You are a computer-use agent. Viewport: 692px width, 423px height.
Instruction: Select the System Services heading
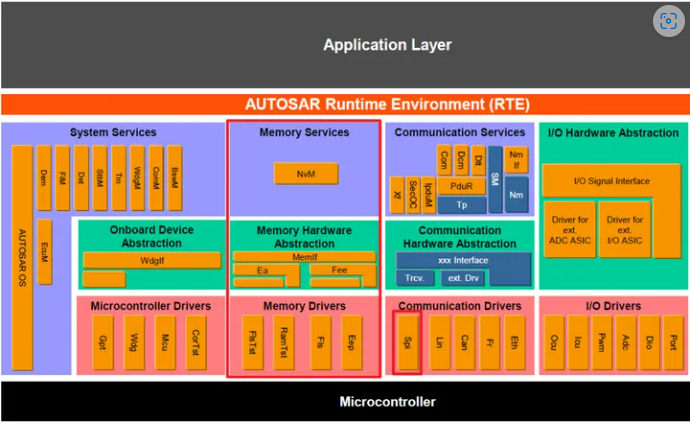pyautogui.click(x=113, y=132)
